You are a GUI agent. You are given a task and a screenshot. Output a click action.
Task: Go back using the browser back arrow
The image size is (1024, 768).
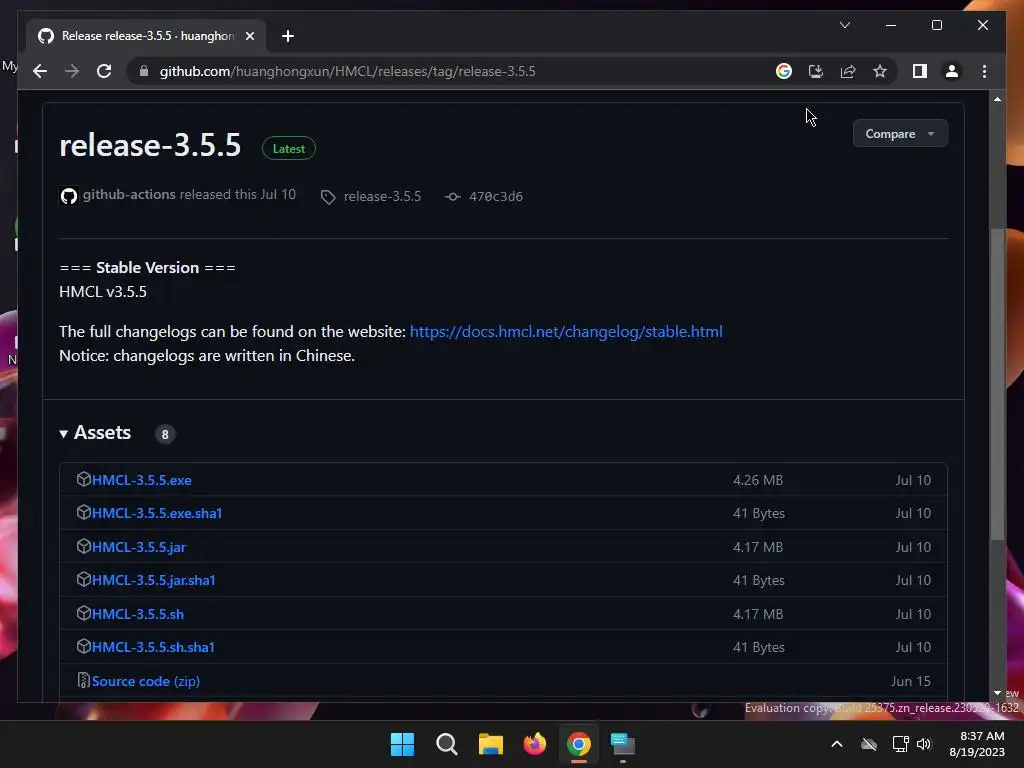[x=40, y=71]
